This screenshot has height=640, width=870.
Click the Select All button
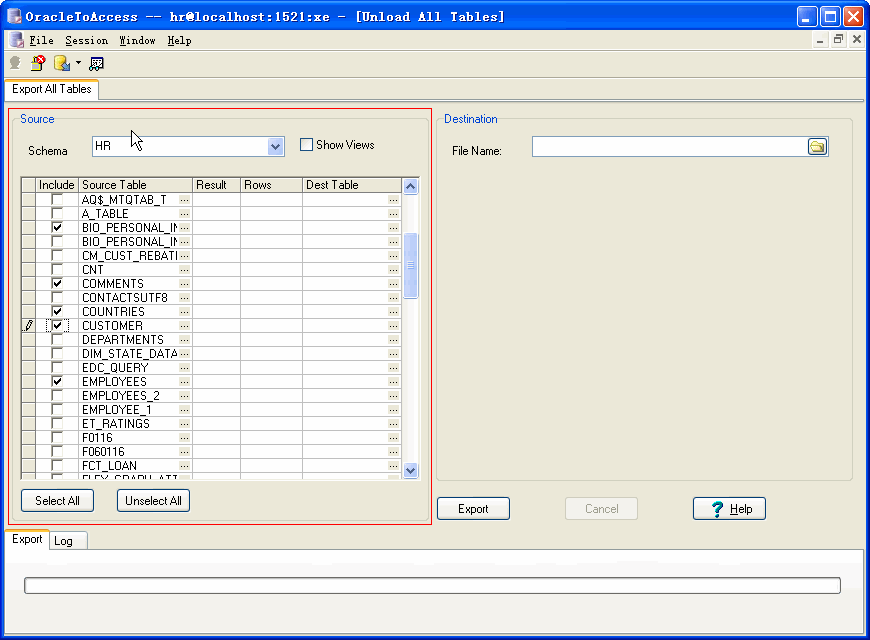click(x=57, y=501)
